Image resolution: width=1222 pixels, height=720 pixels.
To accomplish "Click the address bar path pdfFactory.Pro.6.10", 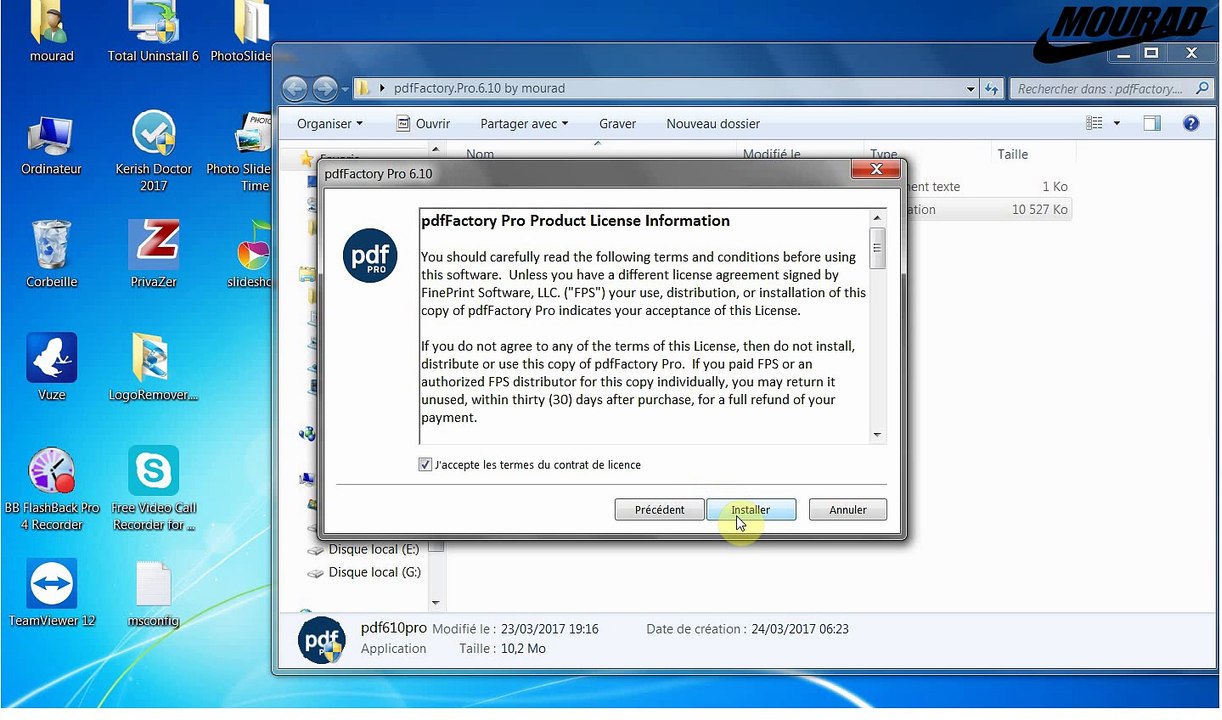I will coord(479,88).
